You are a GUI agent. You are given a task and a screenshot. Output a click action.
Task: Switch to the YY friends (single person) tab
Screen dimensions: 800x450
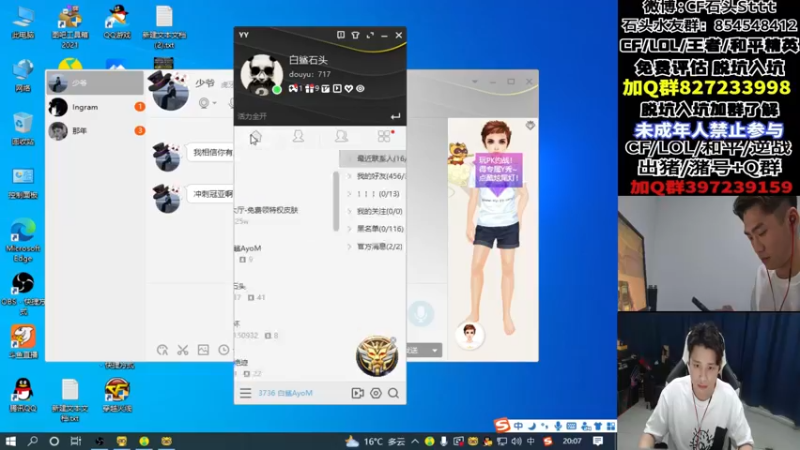pos(298,136)
